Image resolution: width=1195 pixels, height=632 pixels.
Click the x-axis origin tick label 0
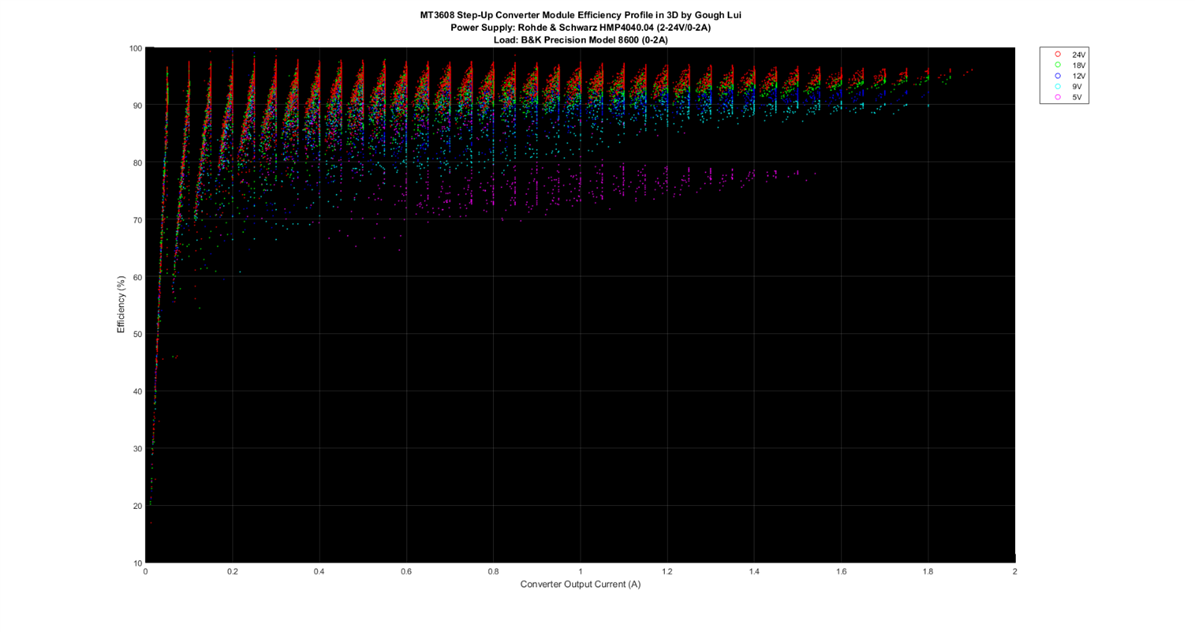[x=145, y=571]
